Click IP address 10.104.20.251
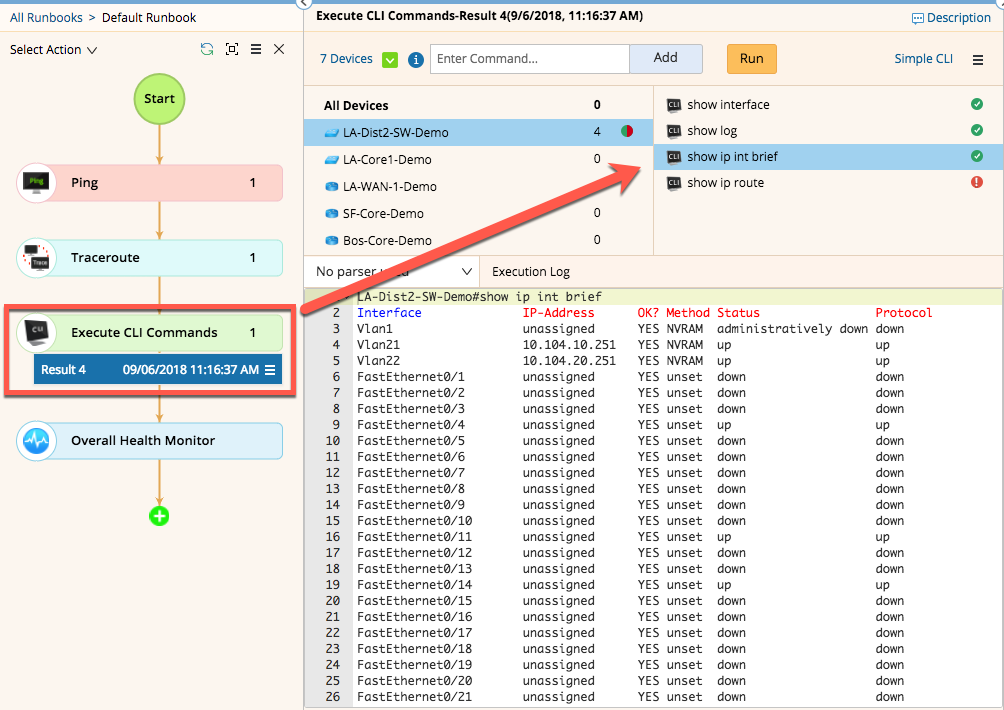Screen dimensions: 1004x710 click(x=569, y=361)
